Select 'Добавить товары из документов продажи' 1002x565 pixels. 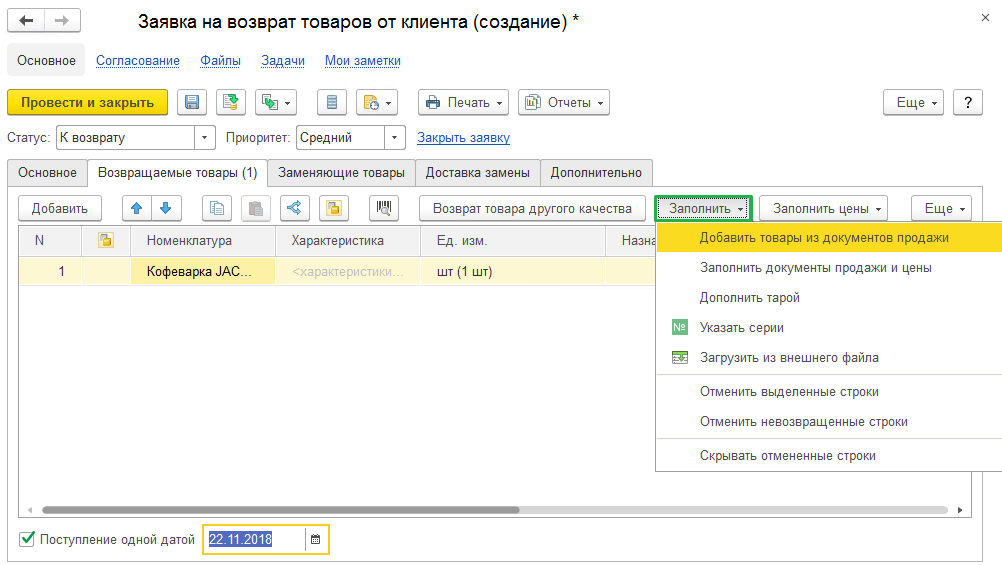click(x=824, y=238)
